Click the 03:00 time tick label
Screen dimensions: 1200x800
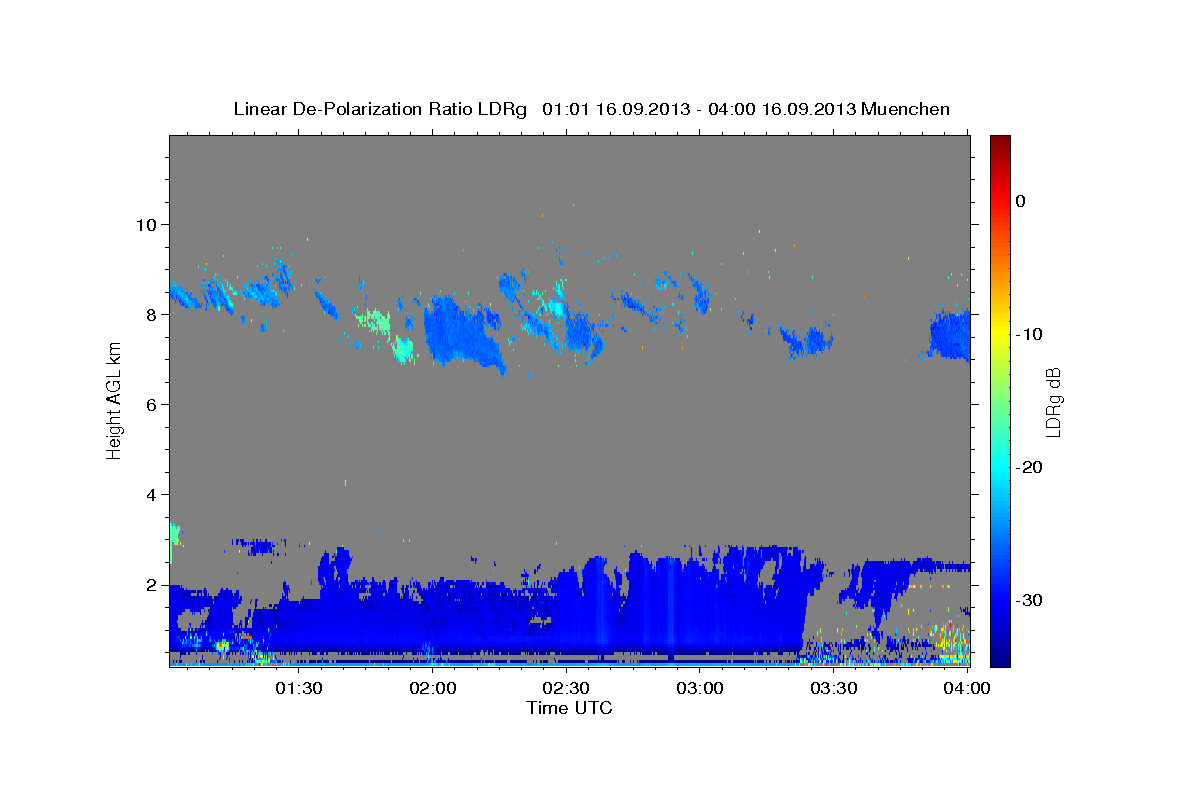(x=699, y=689)
